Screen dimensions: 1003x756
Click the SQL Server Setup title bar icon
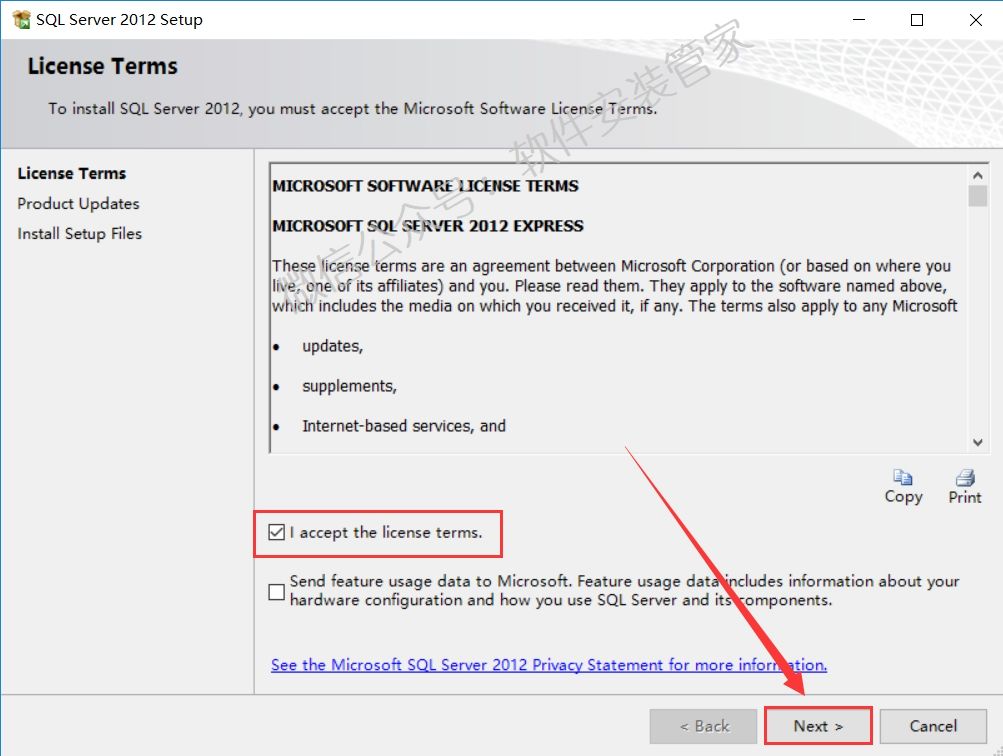click(21, 20)
